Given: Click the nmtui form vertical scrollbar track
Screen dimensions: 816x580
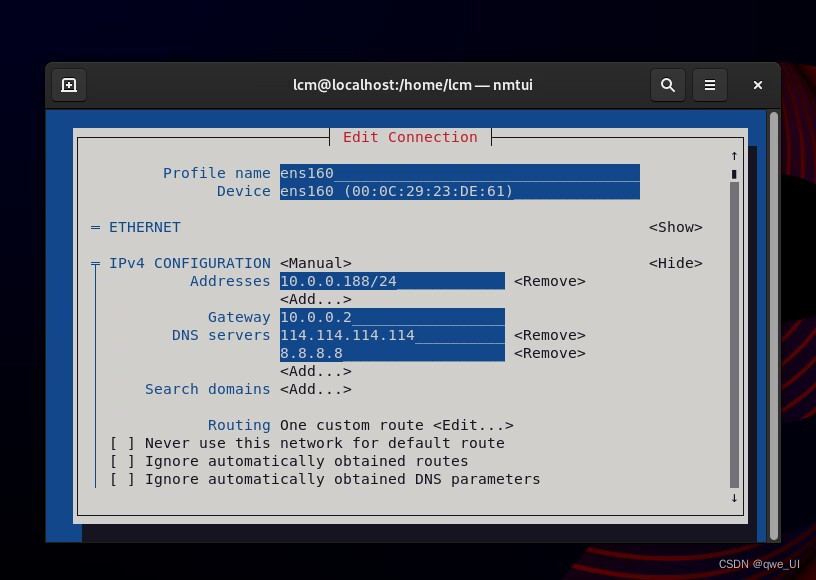Looking at the screenshot, I should (734, 333).
